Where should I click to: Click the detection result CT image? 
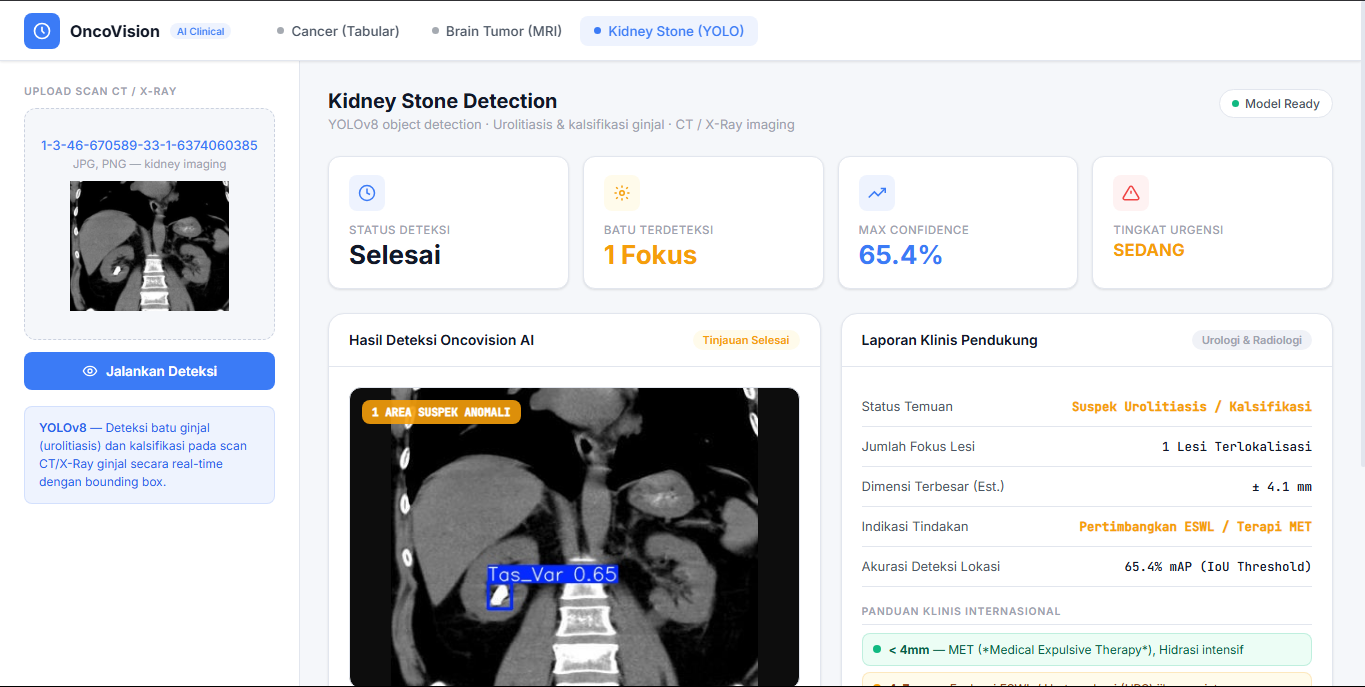coord(574,537)
